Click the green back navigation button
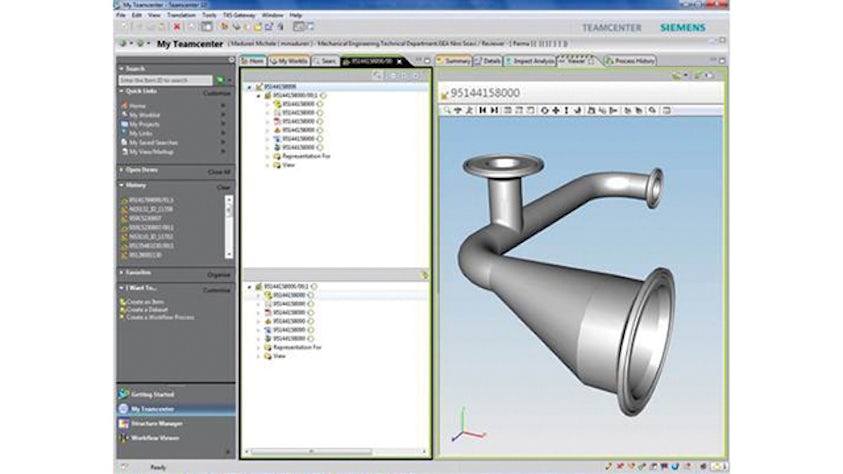This screenshot has height=474, width=843. pyautogui.click(x=123, y=44)
